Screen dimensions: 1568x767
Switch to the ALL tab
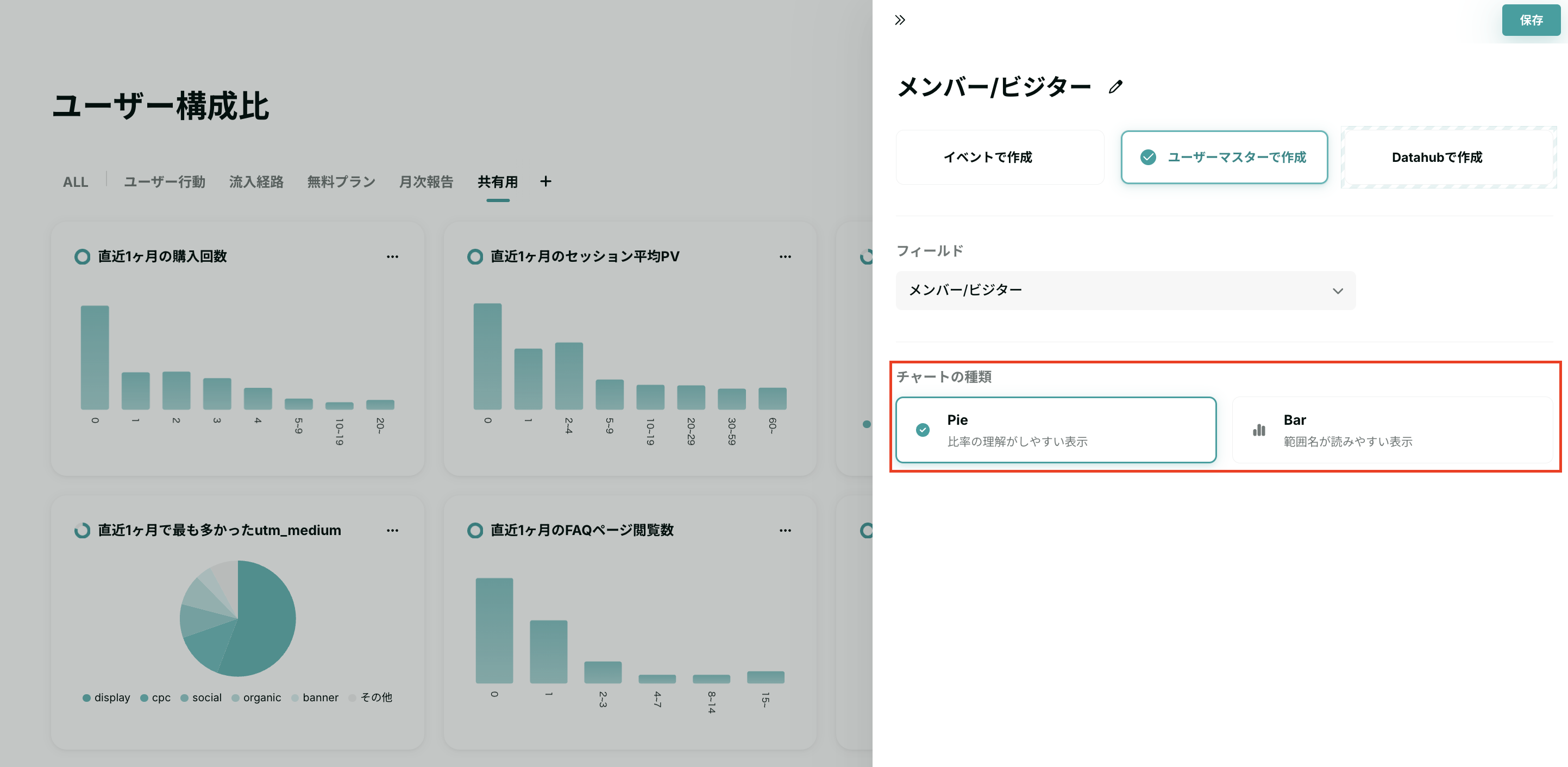click(76, 182)
